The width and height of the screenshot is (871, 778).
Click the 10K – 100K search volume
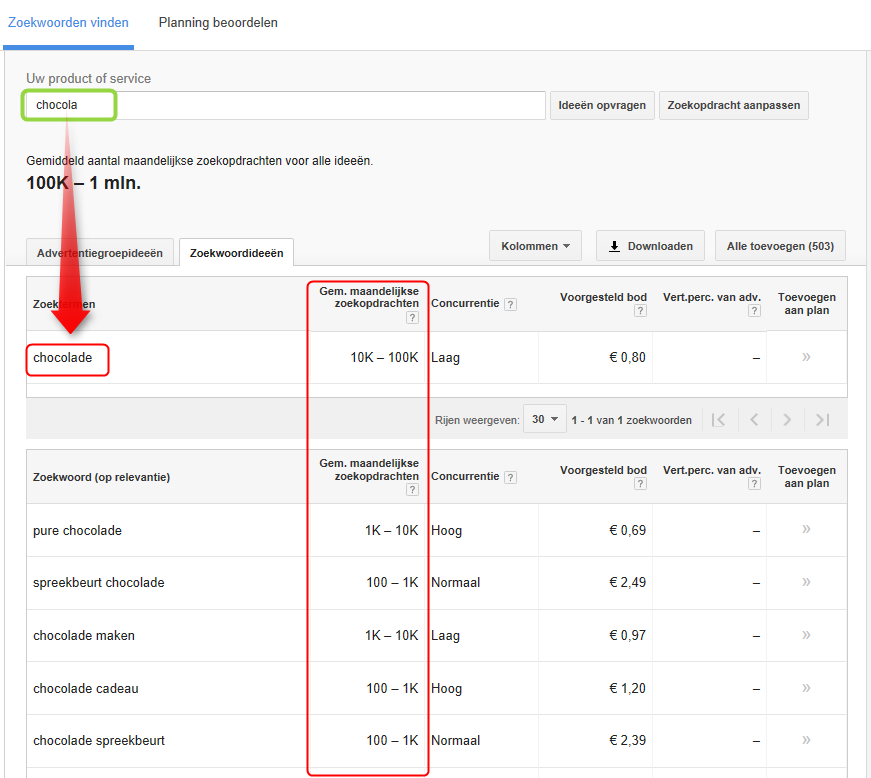[384, 357]
